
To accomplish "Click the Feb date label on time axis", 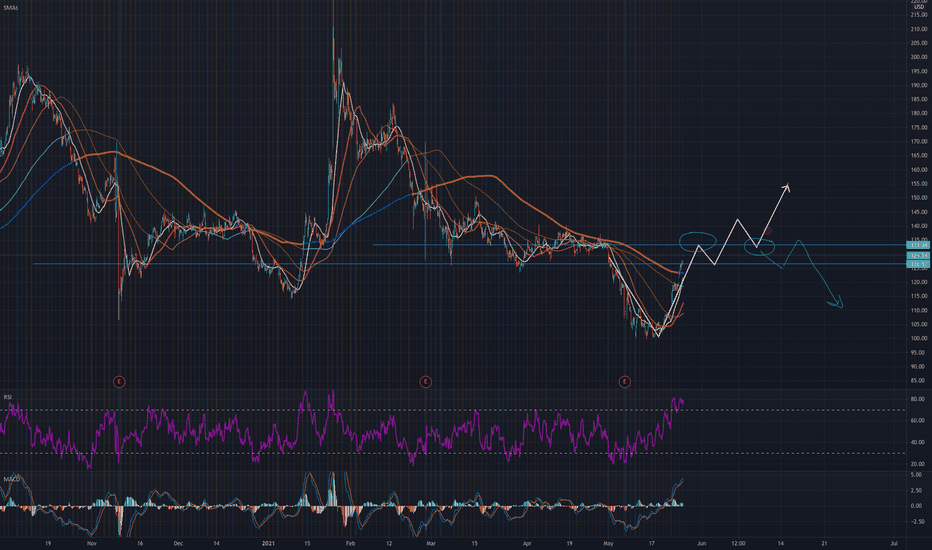I will tap(350, 543).
